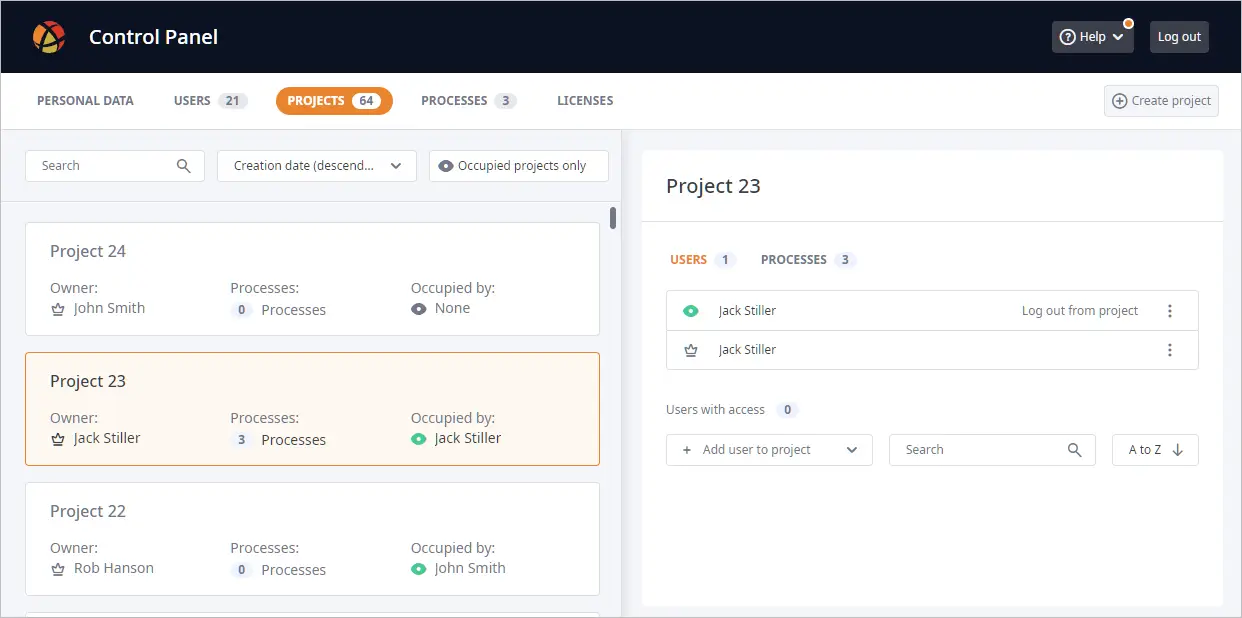The height and width of the screenshot is (618, 1242).
Task: Click Log out from project link
Action: [1079, 311]
